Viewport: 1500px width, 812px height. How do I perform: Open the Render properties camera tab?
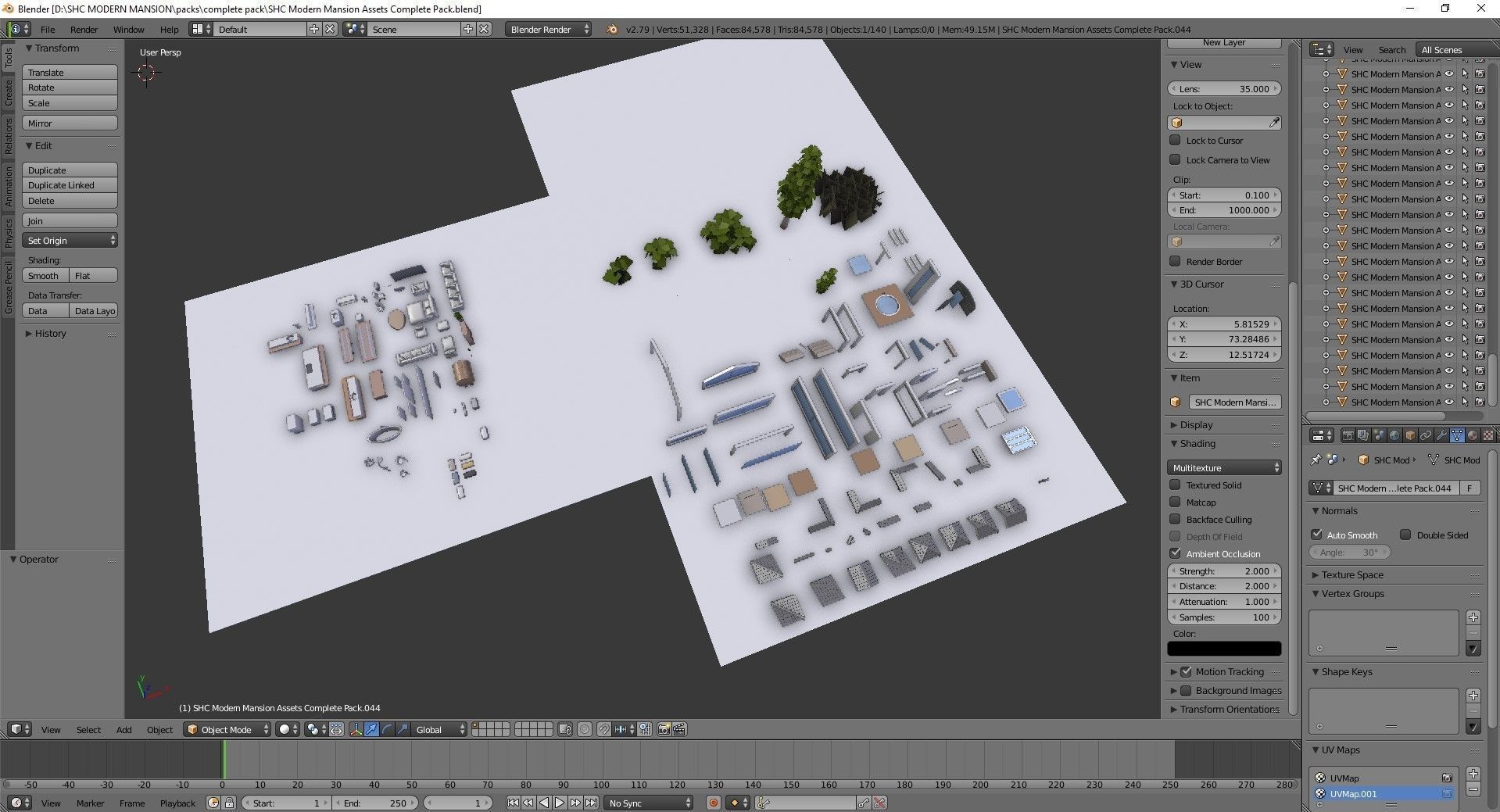tap(1348, 435)
